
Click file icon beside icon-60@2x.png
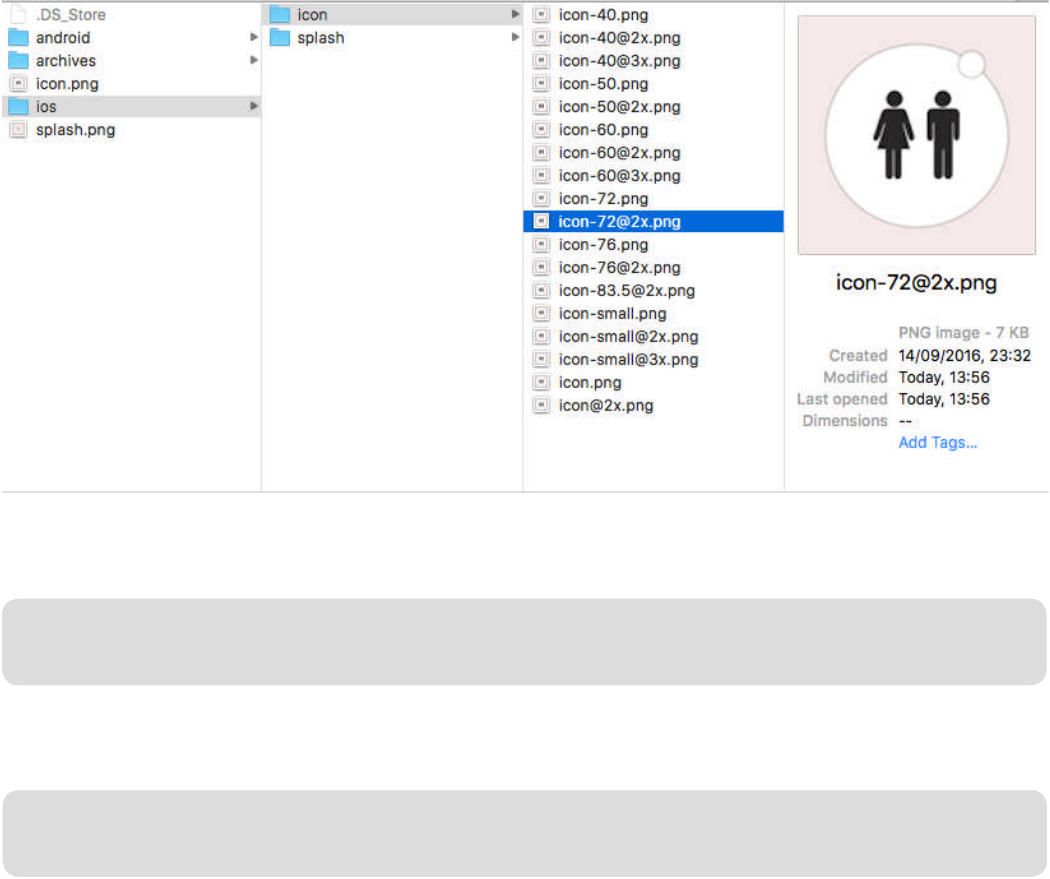[541, 153]
